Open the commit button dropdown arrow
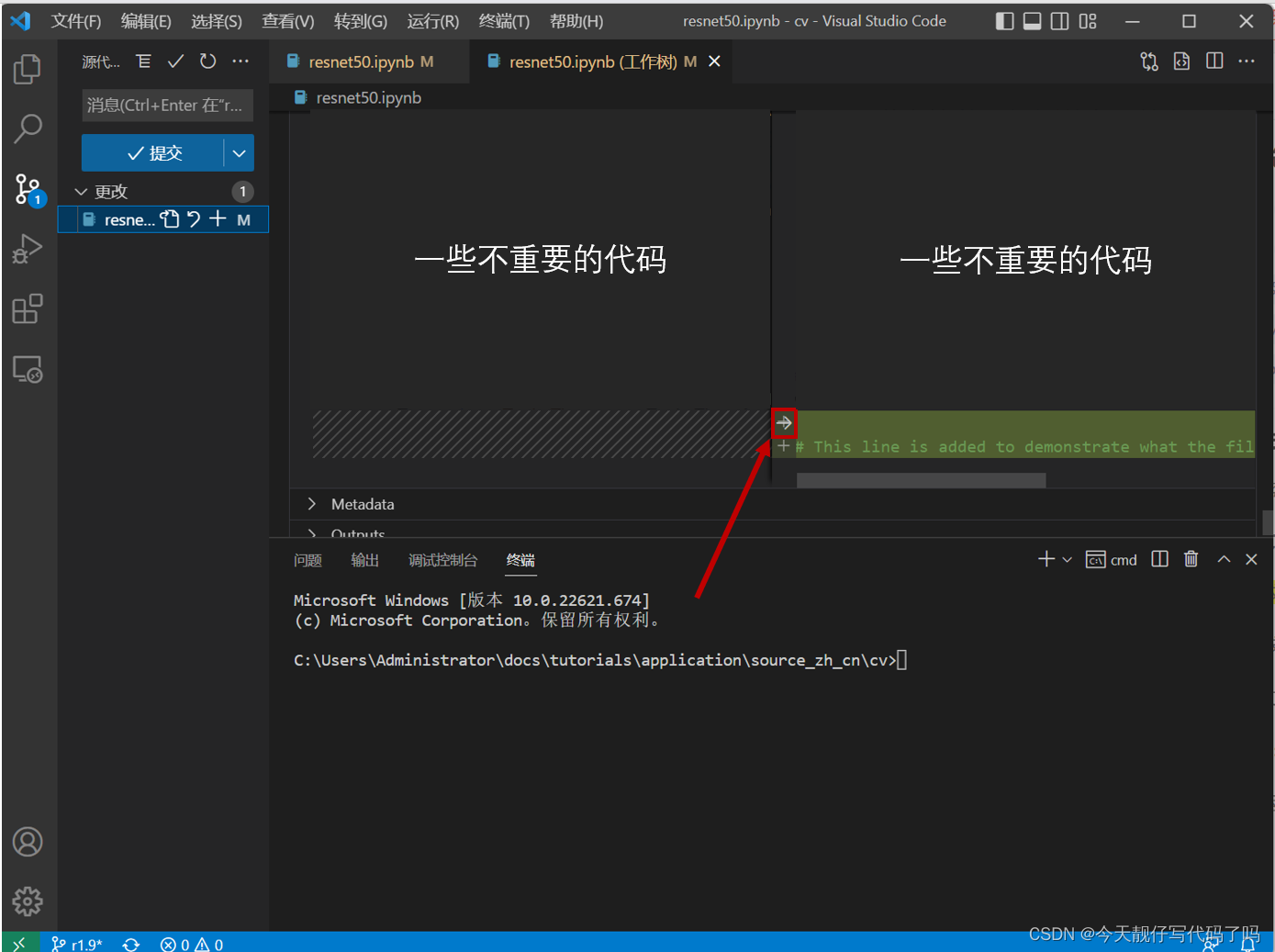This screenshot has width=1275, height=952. 239,153
